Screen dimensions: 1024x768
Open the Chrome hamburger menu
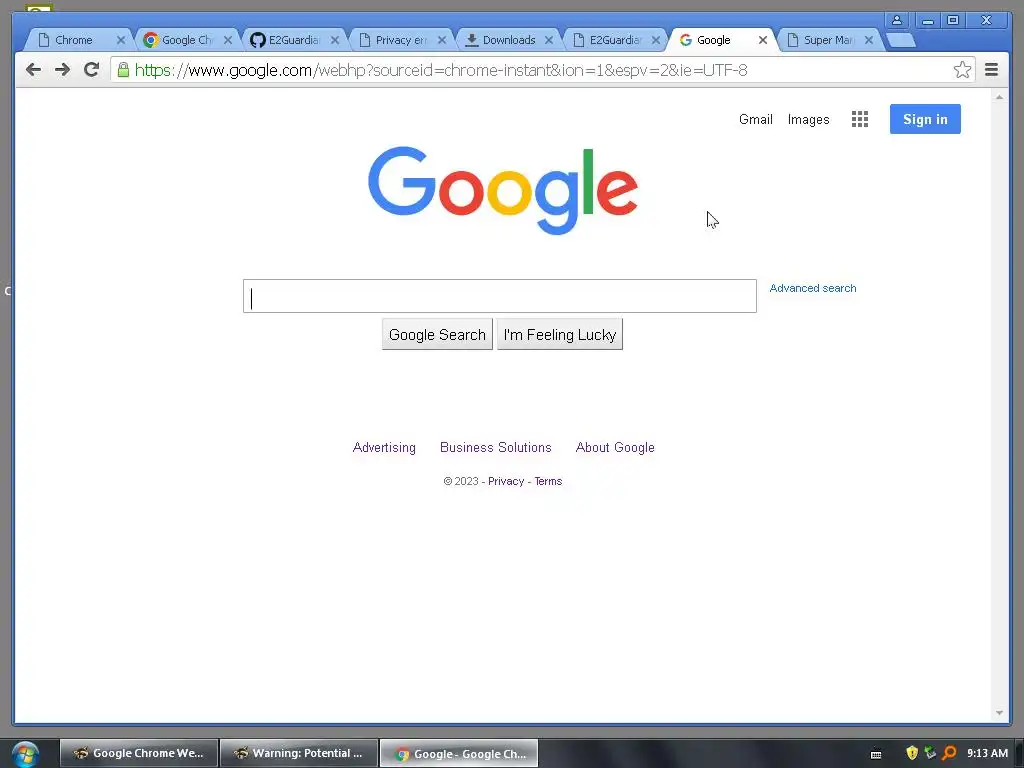click(x=991, y=69)
